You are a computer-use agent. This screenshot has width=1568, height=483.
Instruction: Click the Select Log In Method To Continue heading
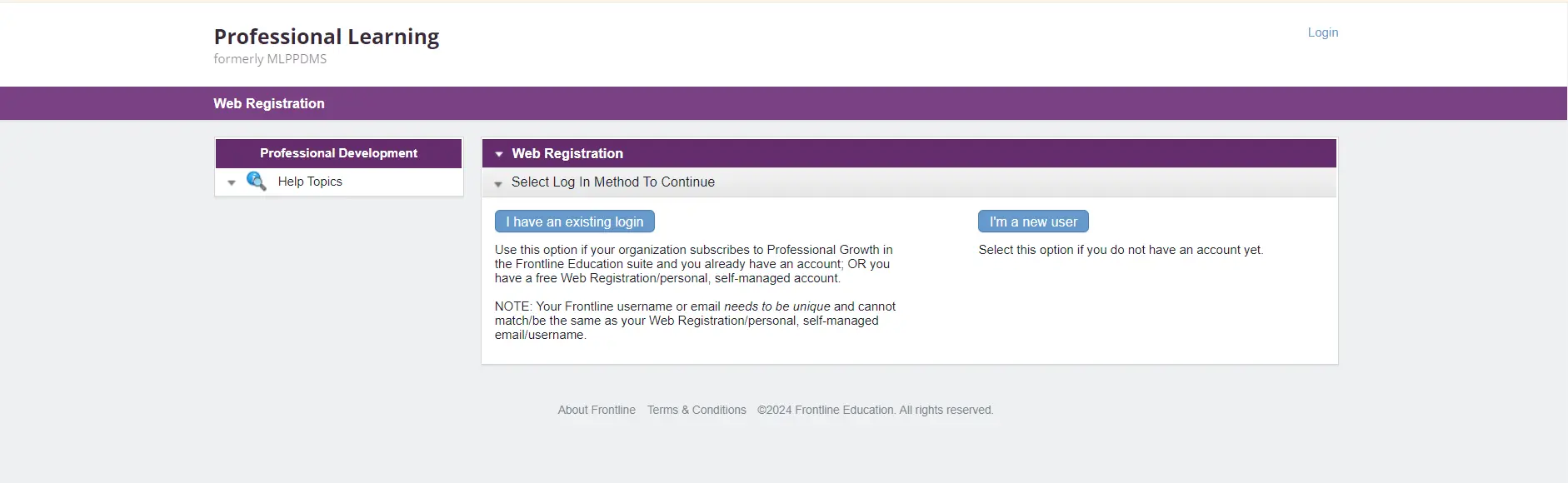[x=613, y=182]
